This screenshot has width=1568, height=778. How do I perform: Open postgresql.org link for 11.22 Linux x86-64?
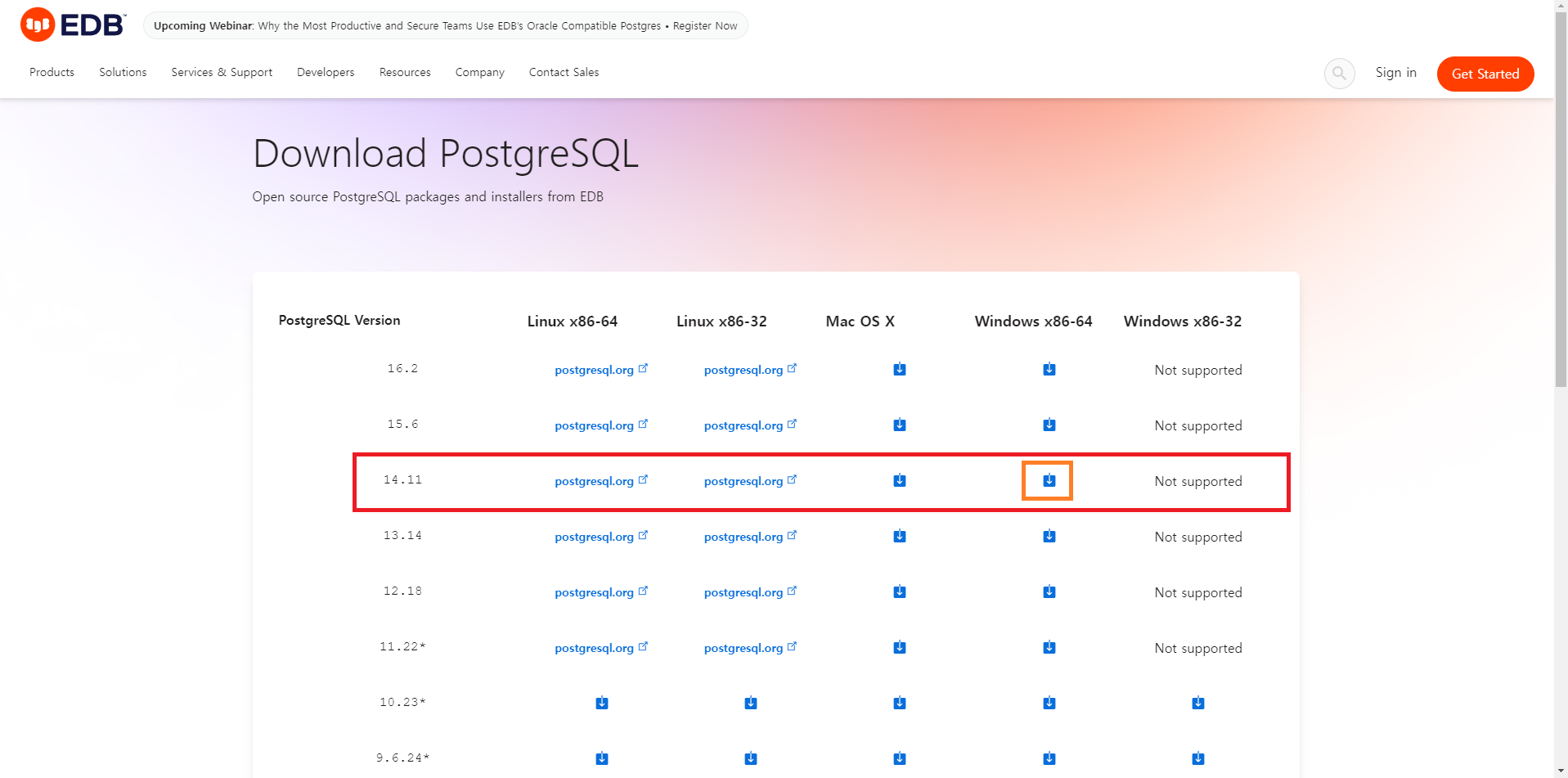coord(601,648)
